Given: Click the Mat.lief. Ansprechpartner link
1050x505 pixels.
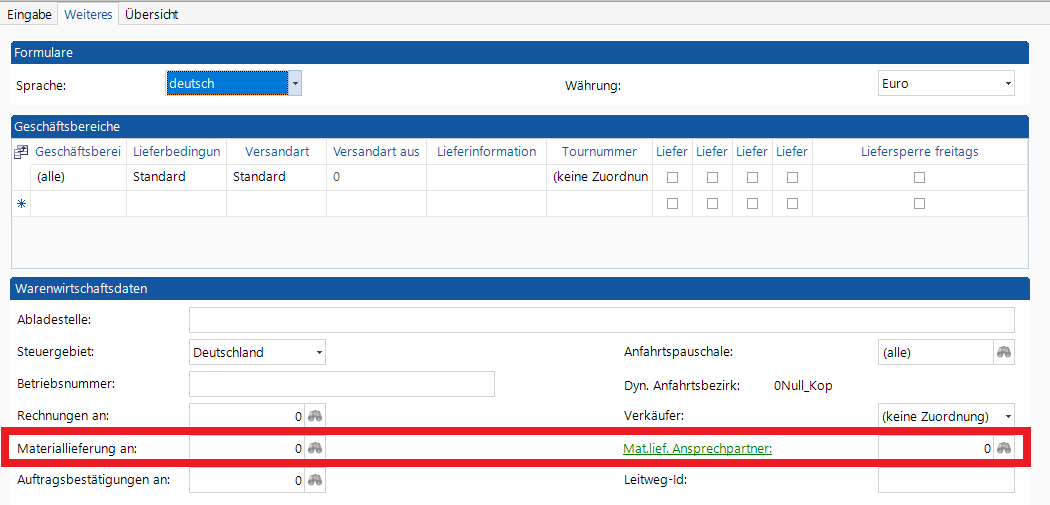Looking at the screenshot, I should pos(697,449).
